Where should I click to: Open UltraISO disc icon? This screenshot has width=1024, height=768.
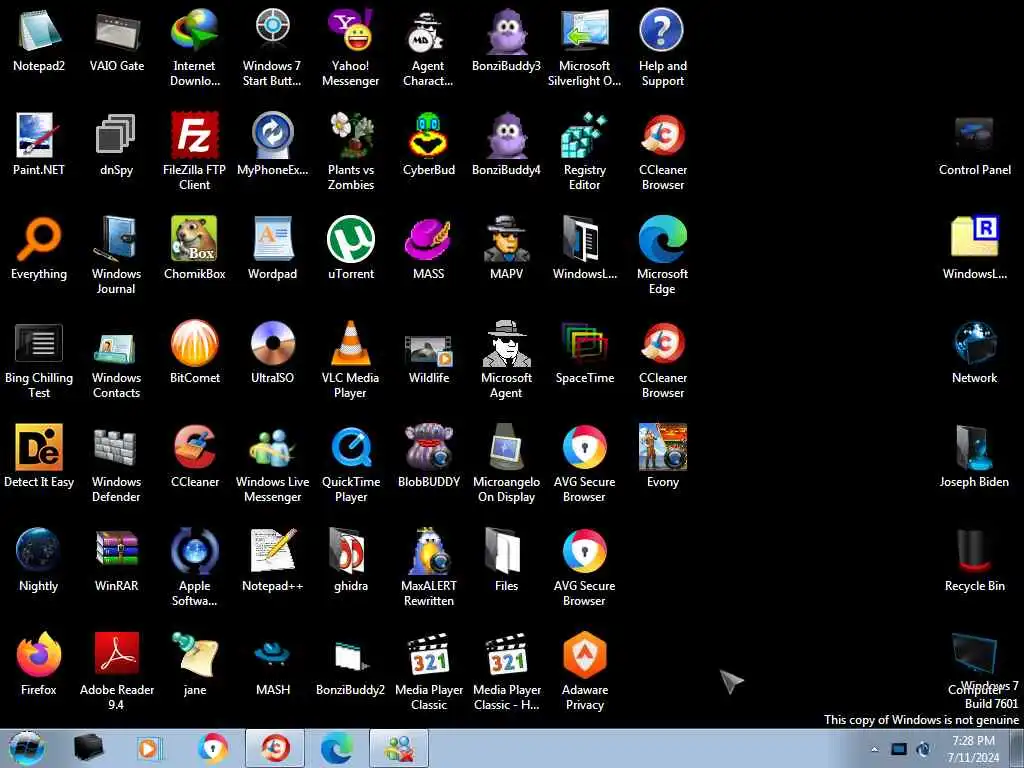(272, 352)
